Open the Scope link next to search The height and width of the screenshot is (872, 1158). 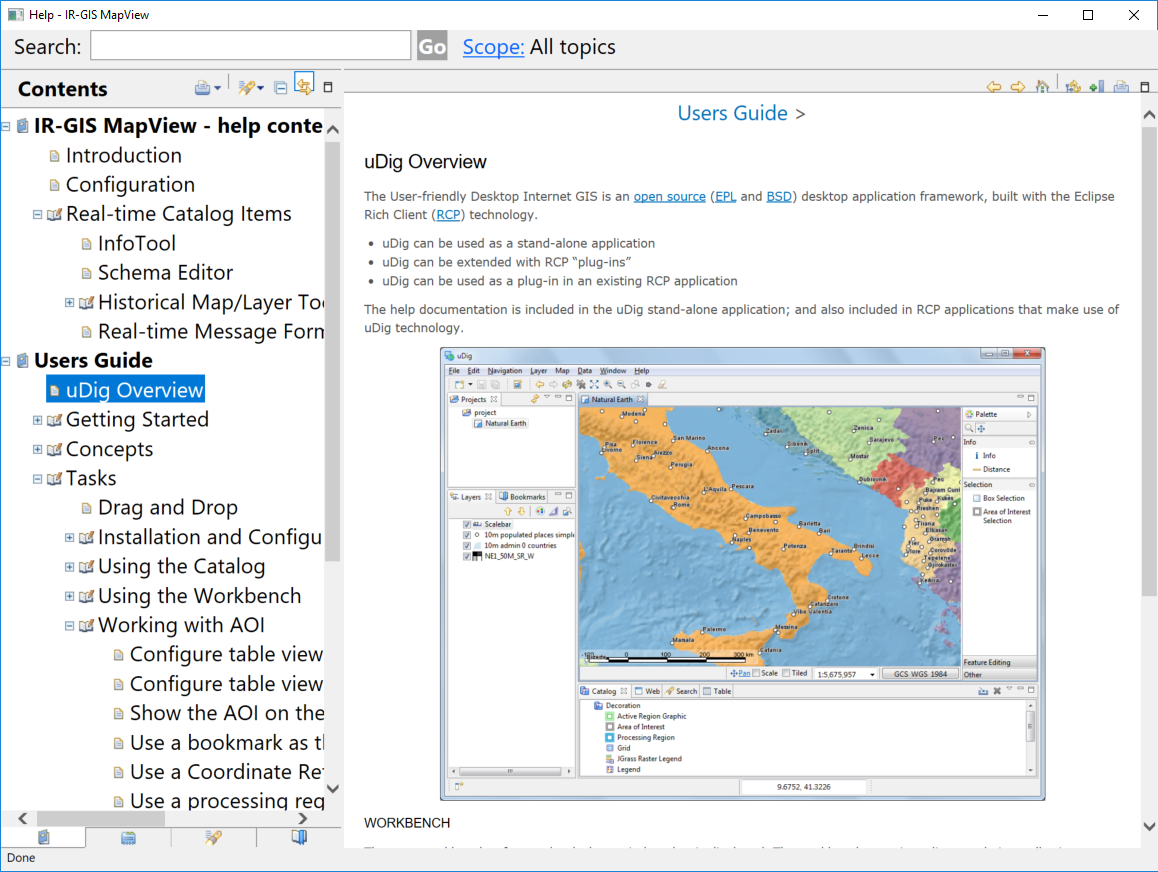pyautogui.click(x=493, y=47)
